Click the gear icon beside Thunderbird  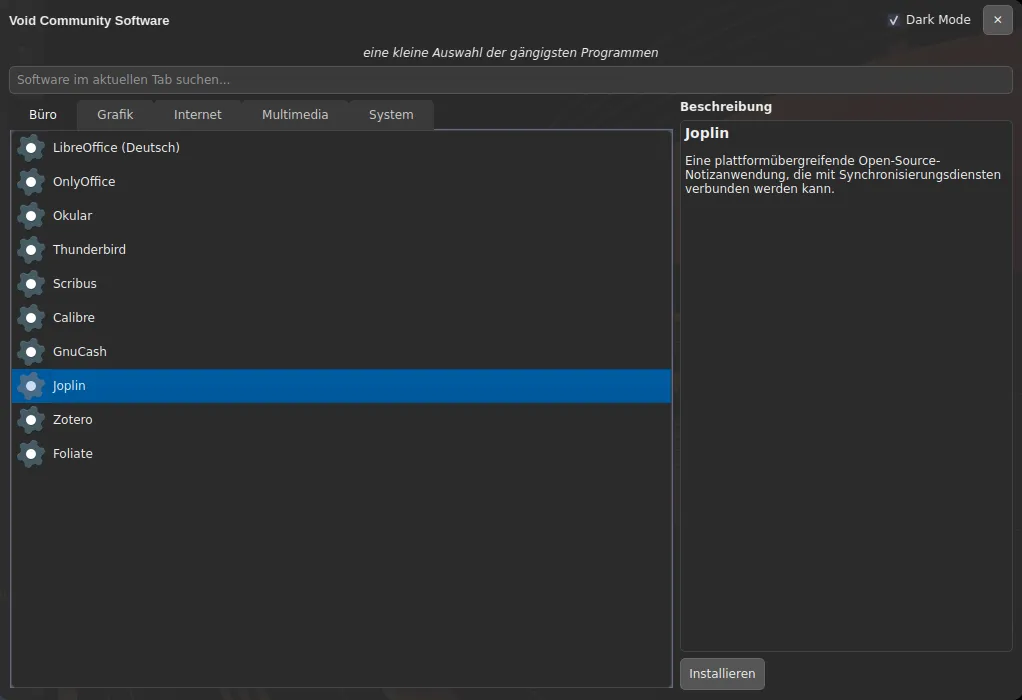click(x=31, y=250)
